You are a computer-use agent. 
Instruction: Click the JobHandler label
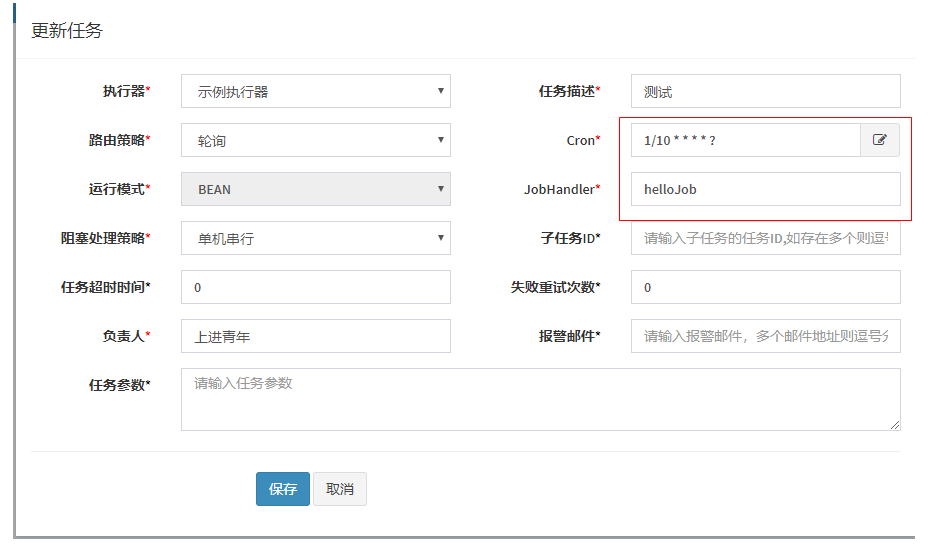click(562, 189)
